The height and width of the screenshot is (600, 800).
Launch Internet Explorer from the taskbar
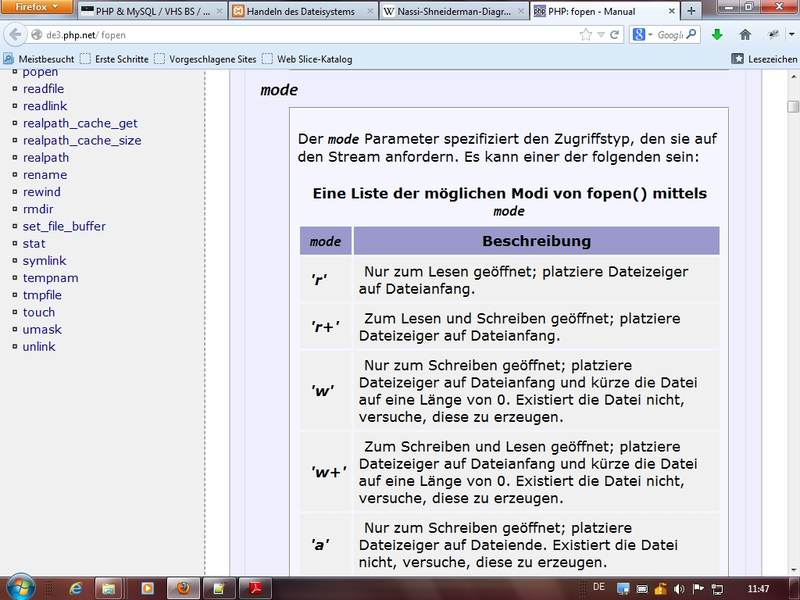point(75,587)
